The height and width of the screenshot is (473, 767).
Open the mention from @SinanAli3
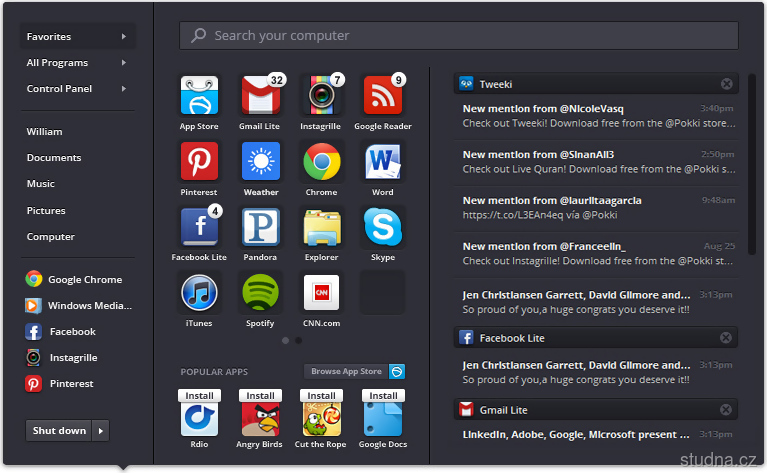click(599, 162)
